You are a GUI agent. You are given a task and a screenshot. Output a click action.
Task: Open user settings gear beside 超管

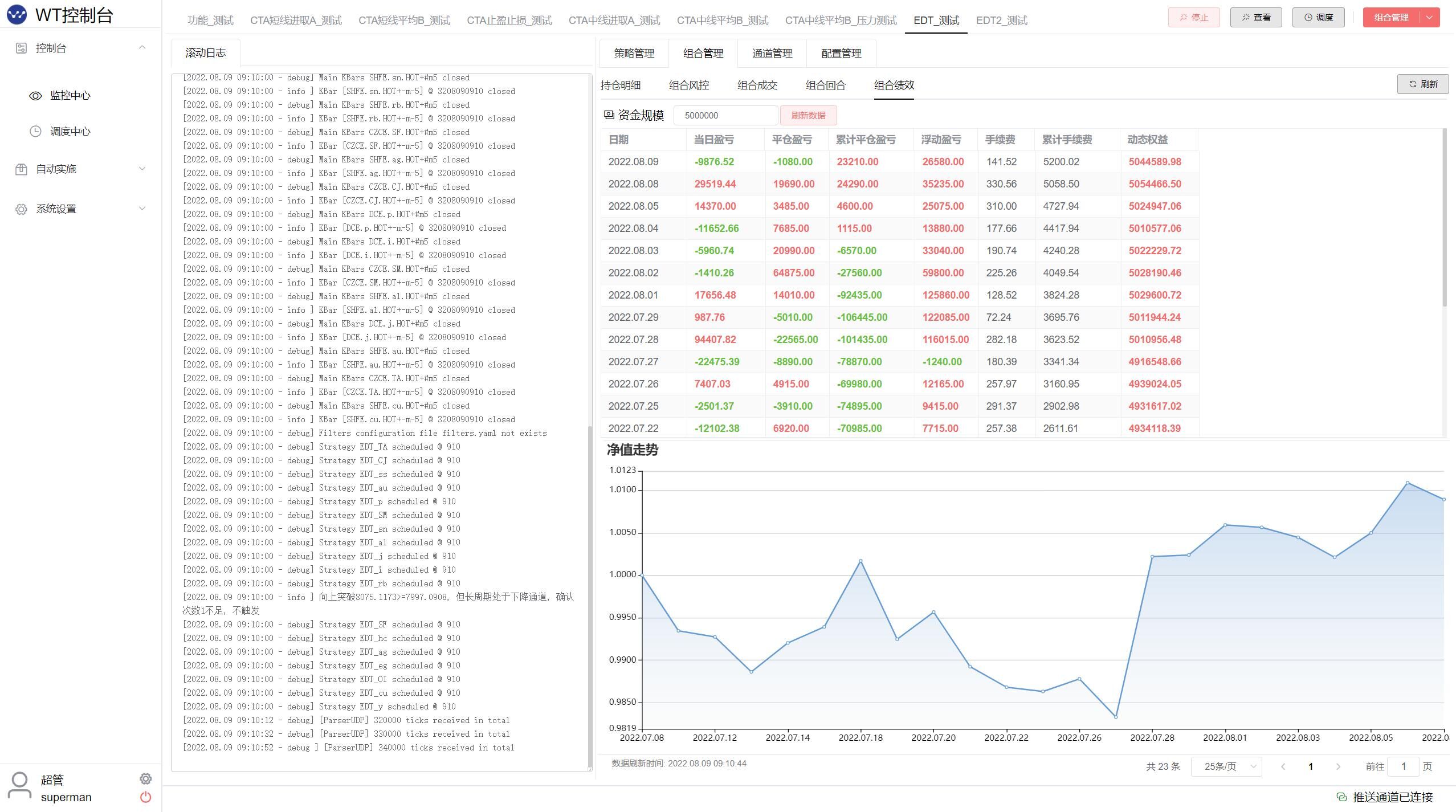146,778
